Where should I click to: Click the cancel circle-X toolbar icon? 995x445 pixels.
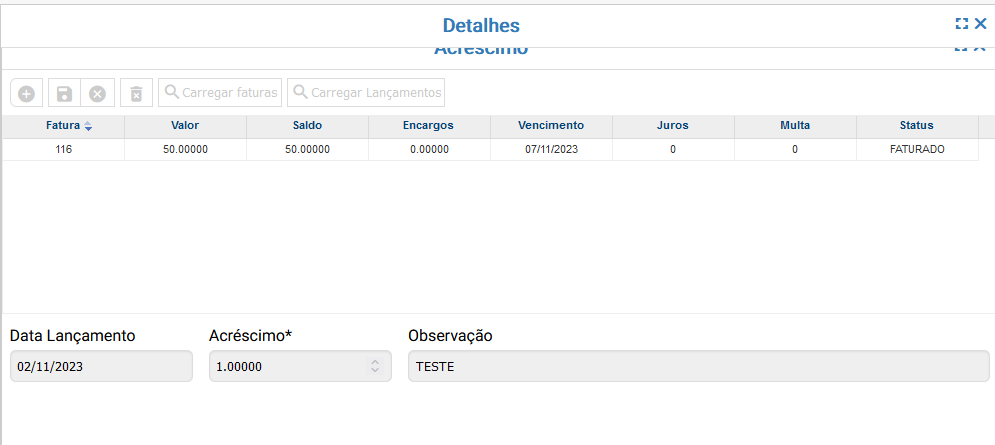[x=97, y=93]
